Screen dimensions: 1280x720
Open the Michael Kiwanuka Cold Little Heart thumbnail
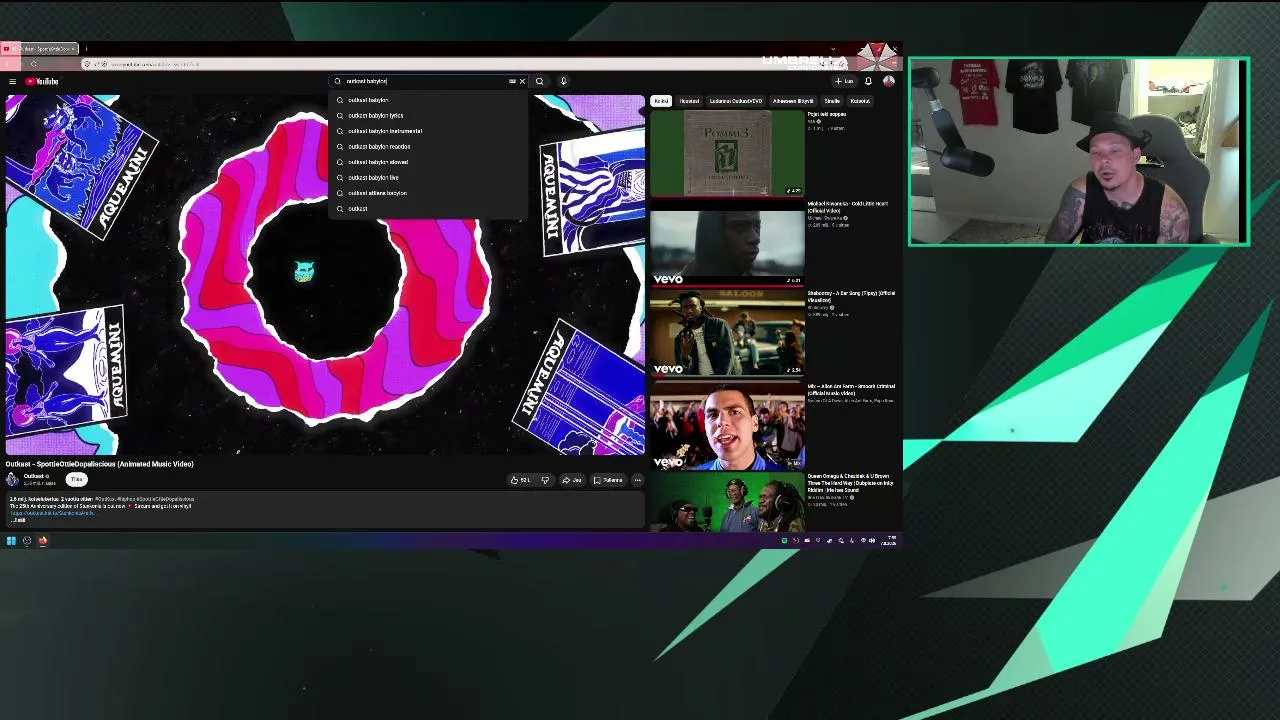(727, 243)
